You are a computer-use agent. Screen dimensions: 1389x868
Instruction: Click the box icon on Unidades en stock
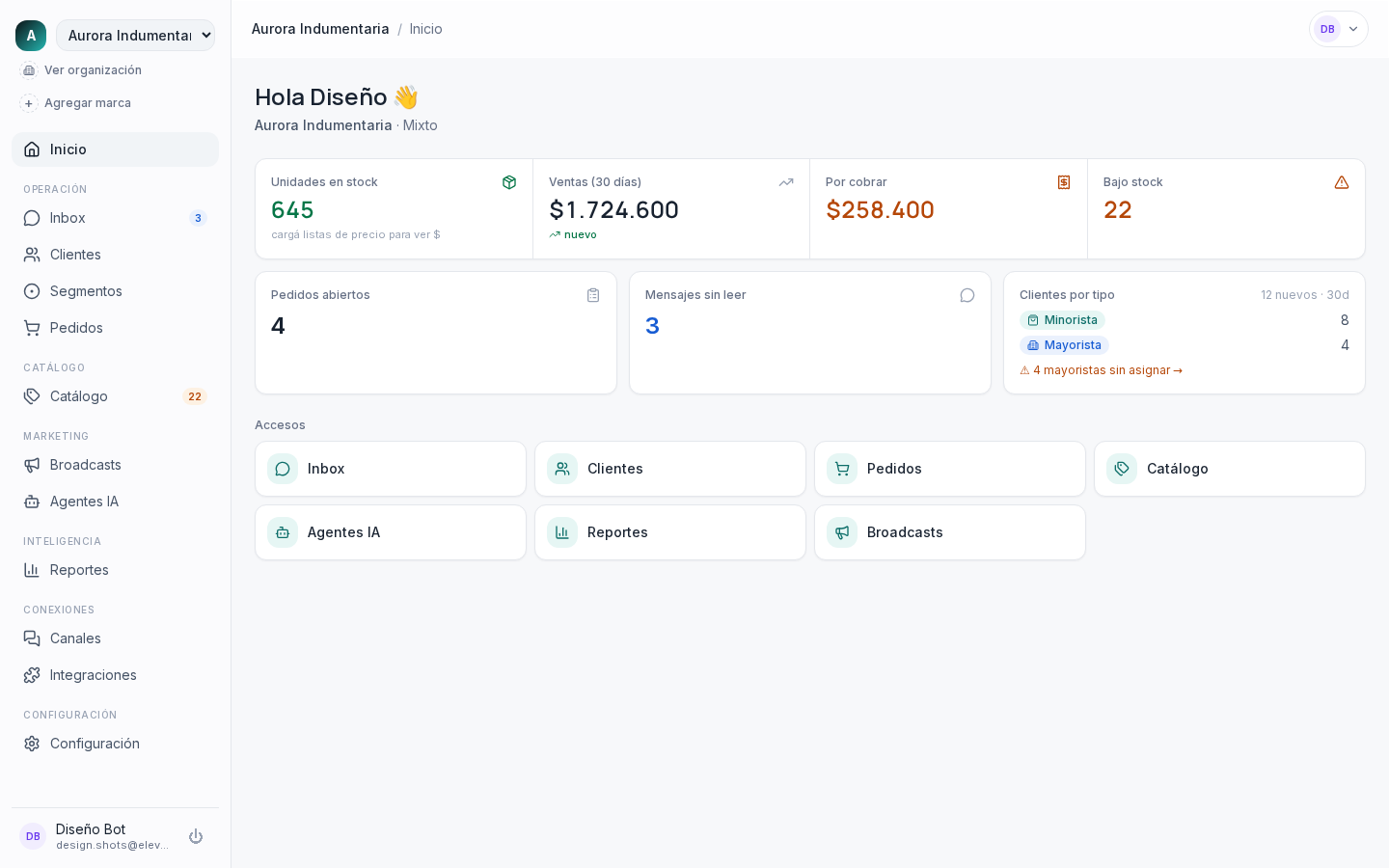(509, 182)
